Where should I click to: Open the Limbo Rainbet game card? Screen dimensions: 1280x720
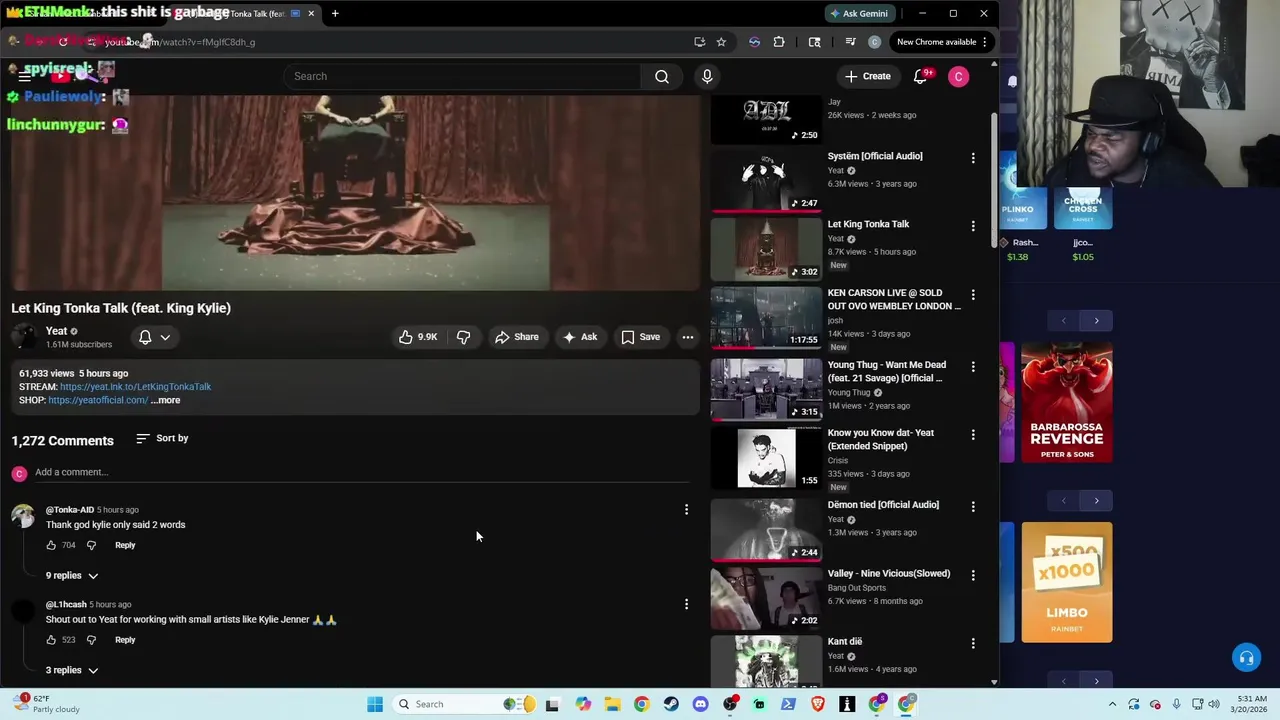coord(1066,582)
